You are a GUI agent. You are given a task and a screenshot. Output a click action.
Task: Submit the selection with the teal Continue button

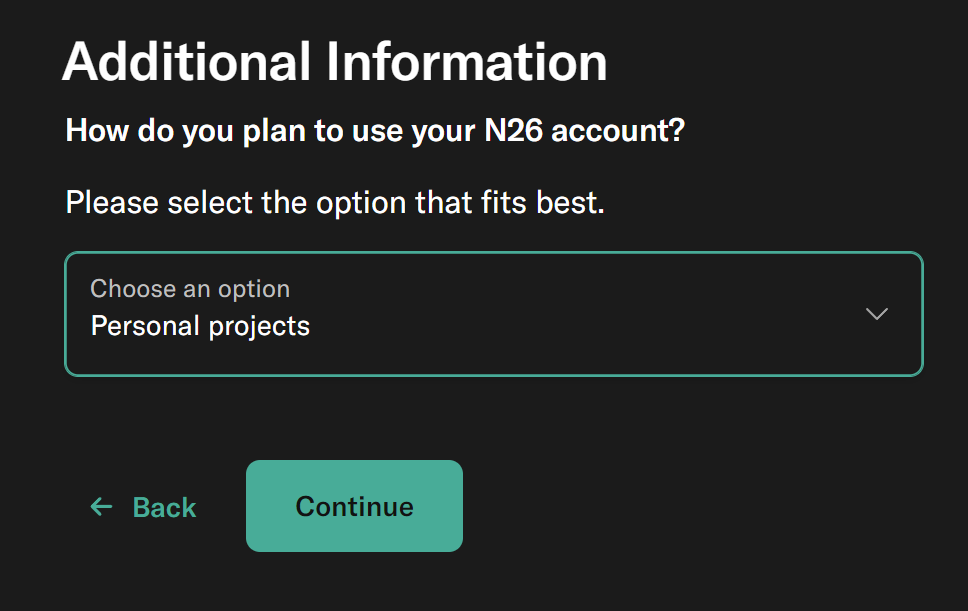pos(354,506)
